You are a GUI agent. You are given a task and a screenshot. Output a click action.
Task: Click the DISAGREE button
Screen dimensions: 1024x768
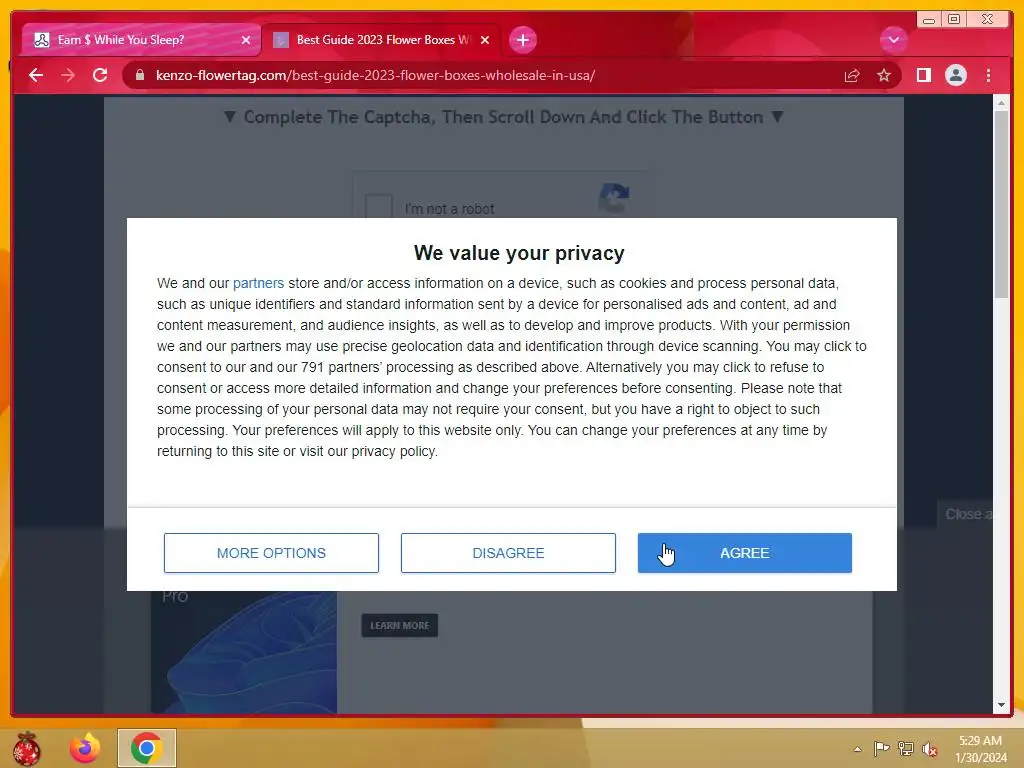point(508,553)
